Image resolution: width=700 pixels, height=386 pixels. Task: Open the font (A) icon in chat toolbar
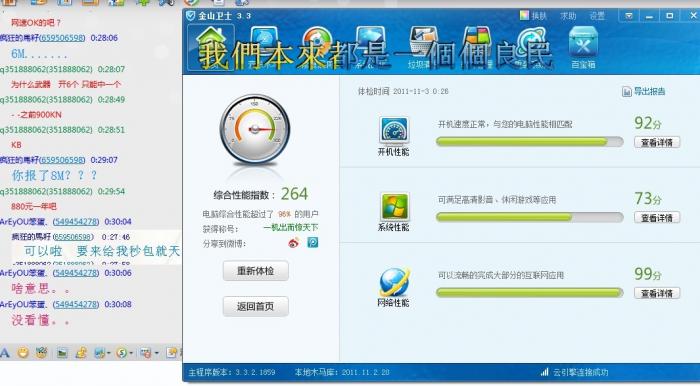(x=5, y=353)
